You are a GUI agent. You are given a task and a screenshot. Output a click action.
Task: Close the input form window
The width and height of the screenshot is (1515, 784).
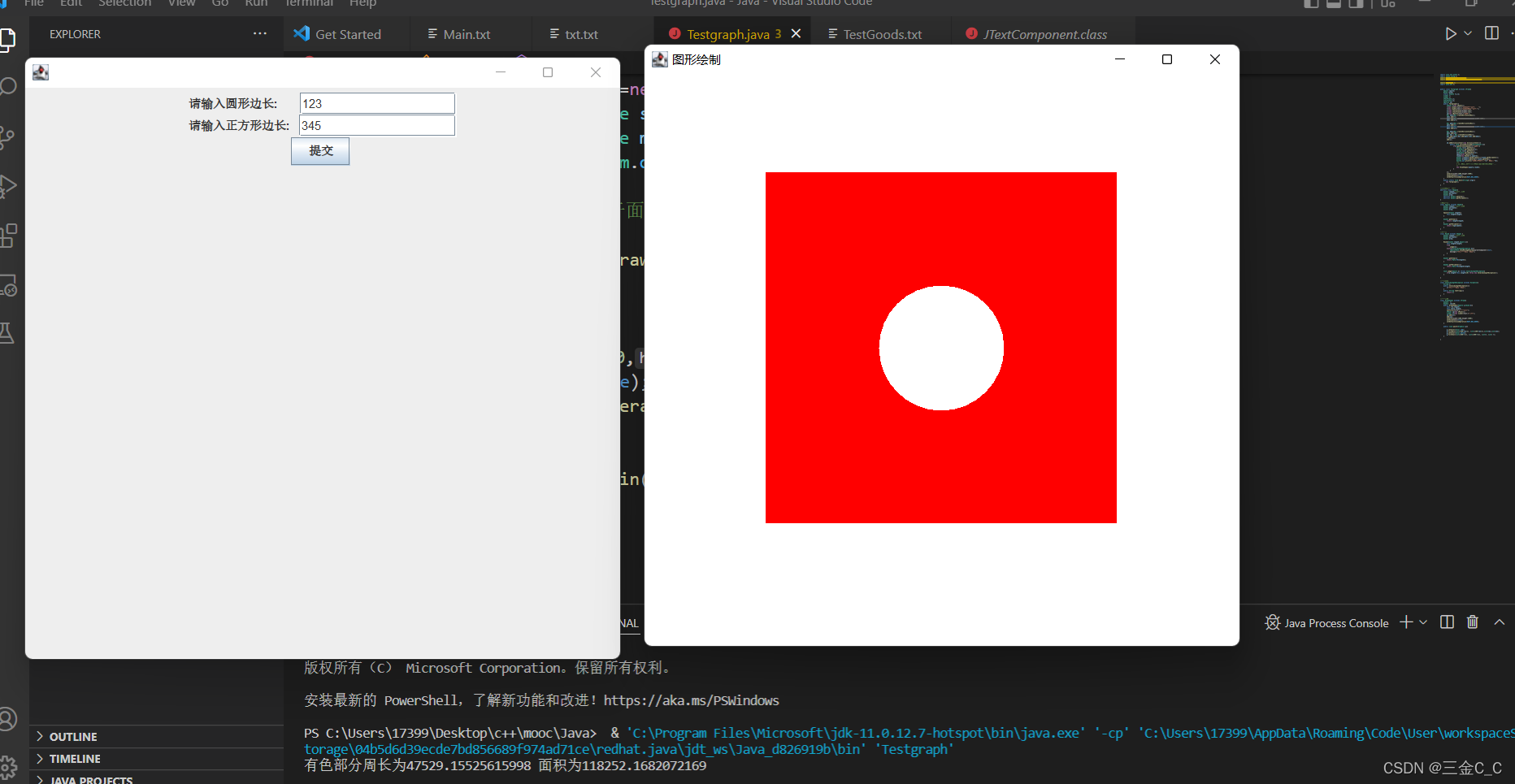click(x=596, y=72)
